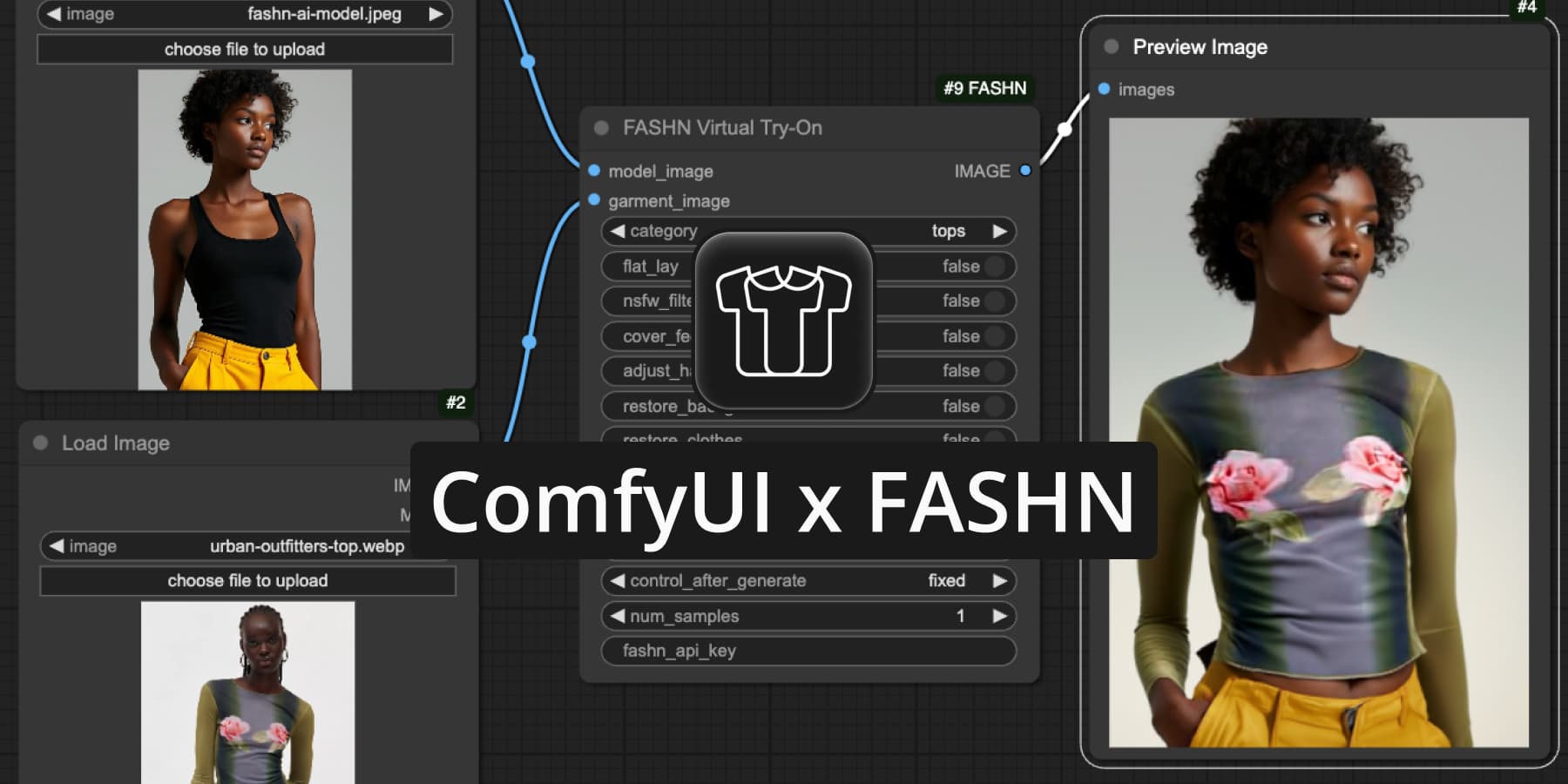This screenshot has height=784, width=1568.
Task: Click the right arrow on the category widget
Action: coord(1000,231)
